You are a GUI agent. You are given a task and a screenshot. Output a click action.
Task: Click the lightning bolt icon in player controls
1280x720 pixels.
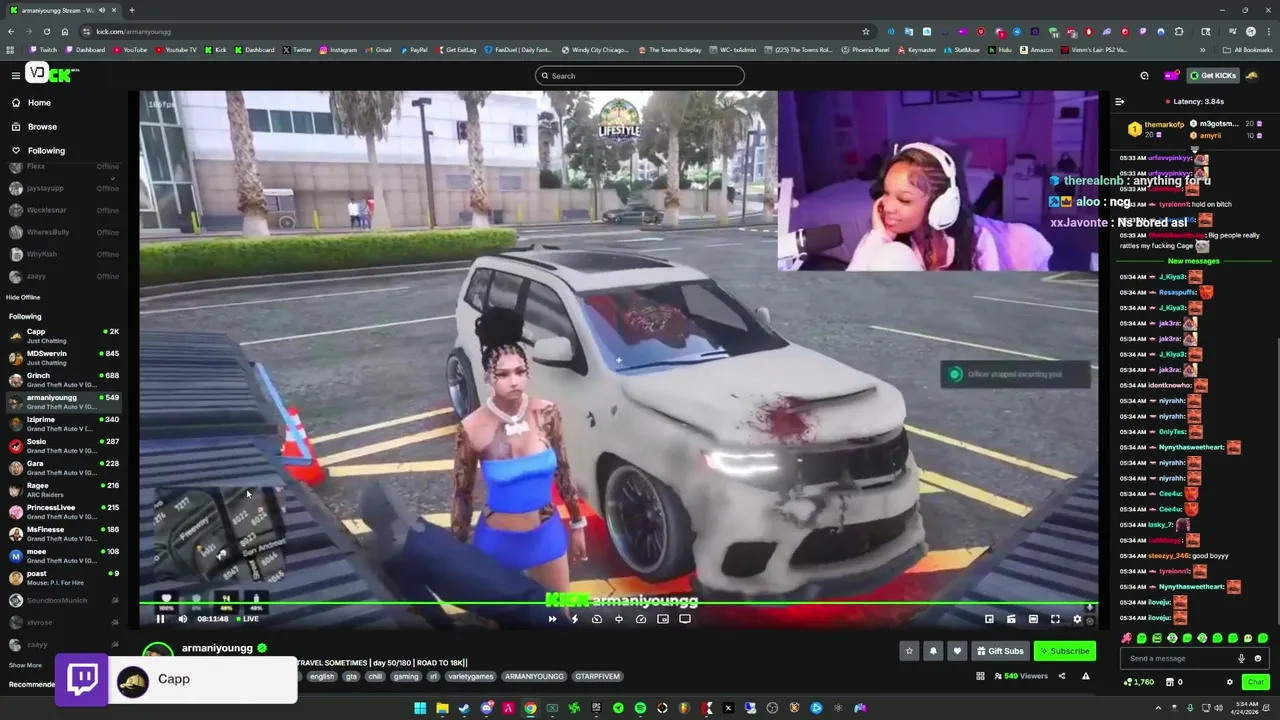[x=574, y=619]
